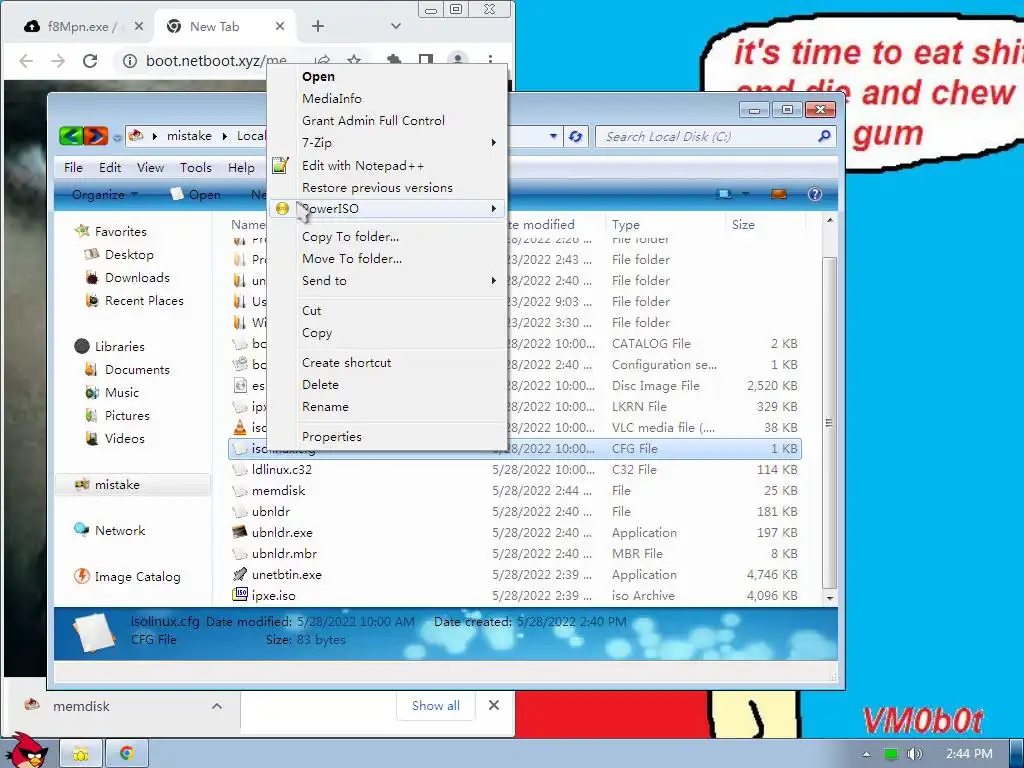The height and width of the screenshot is (768, 1024).
Task: Click the Chrome reload page icon
Action: pos(90,61)
